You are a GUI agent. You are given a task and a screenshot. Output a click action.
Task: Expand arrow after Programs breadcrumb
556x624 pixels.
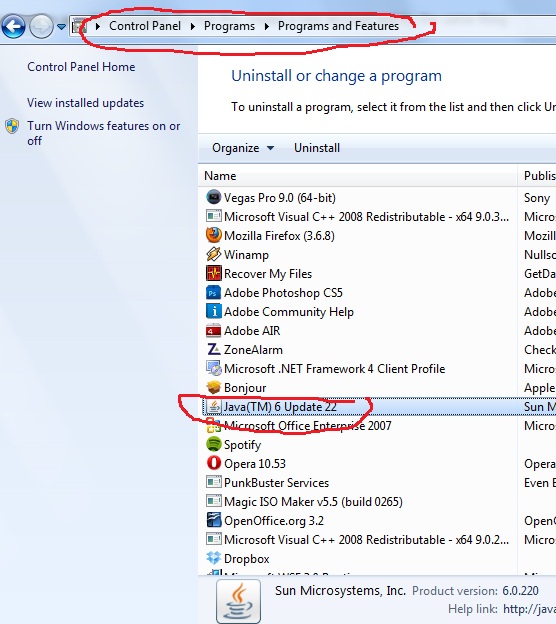pyautogui.click(x=267, y=27)
